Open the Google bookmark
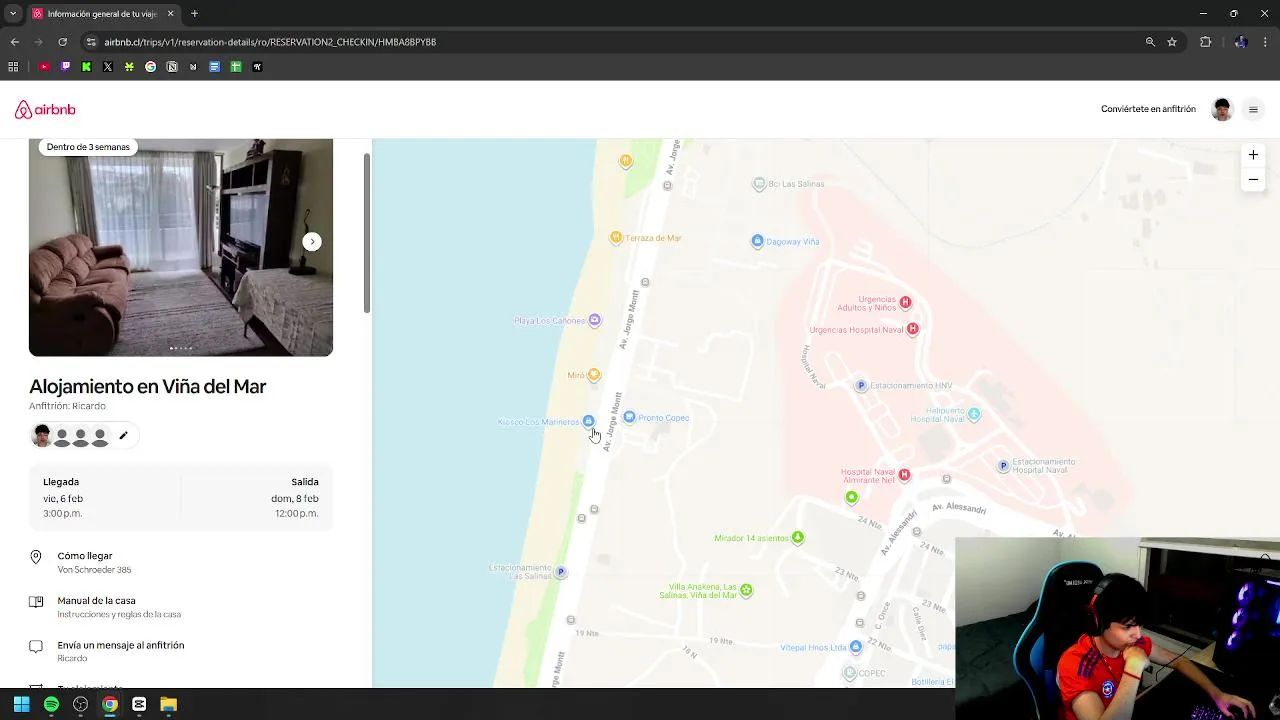1280x720 pixels. (x=150, y=67)
